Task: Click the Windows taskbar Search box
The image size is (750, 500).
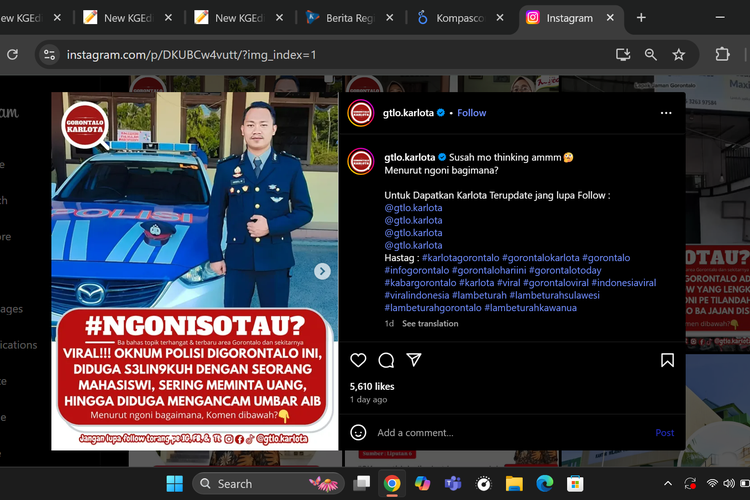Action: (x=268, y=484)
